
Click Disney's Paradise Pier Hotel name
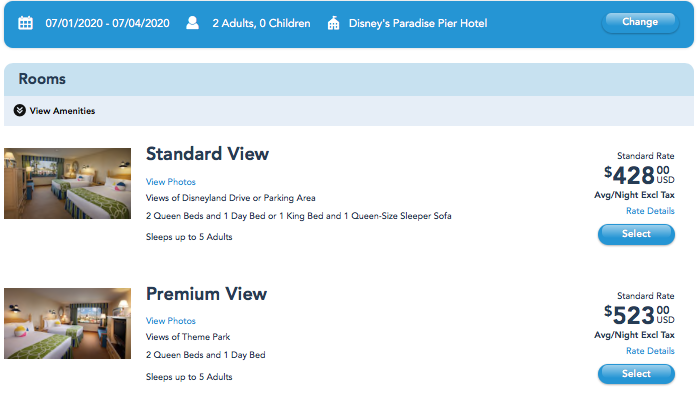click(418, 23)
